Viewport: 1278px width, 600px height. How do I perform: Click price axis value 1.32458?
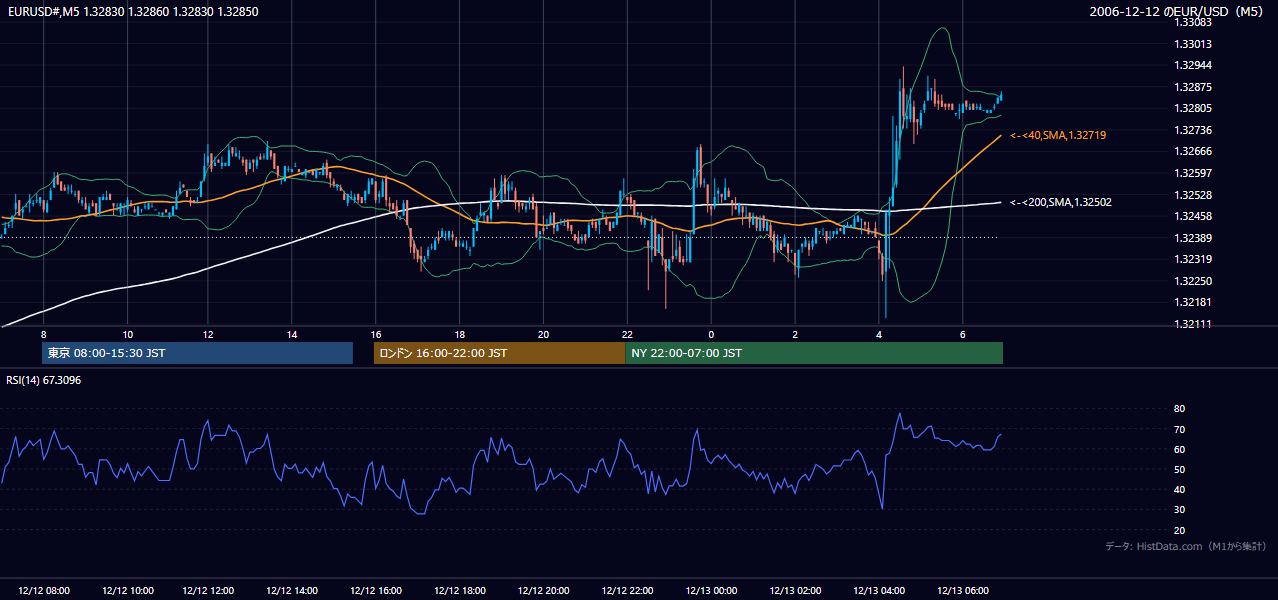(1193, 216)
